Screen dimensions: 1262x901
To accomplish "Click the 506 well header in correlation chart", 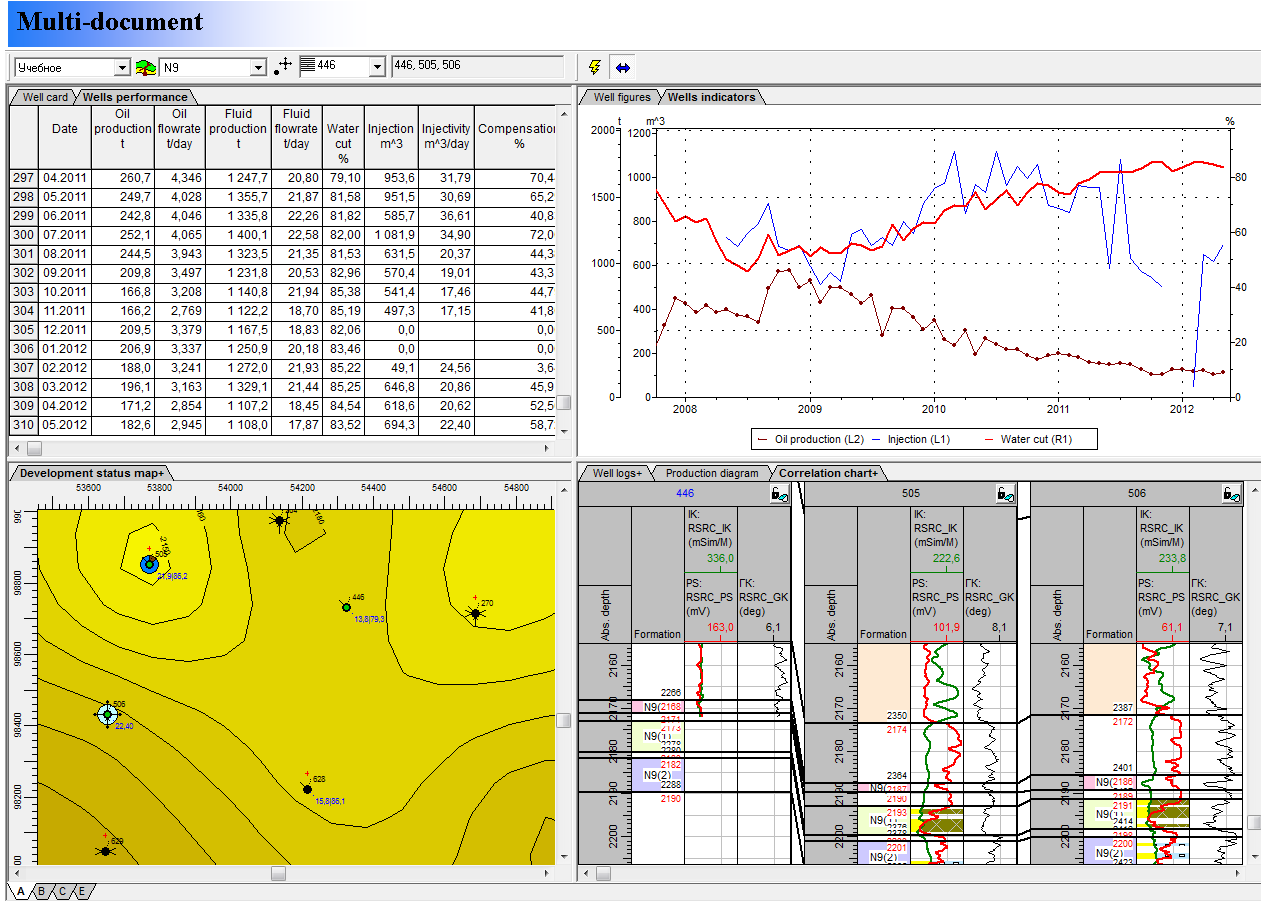I will click(x=1137, y=493).
